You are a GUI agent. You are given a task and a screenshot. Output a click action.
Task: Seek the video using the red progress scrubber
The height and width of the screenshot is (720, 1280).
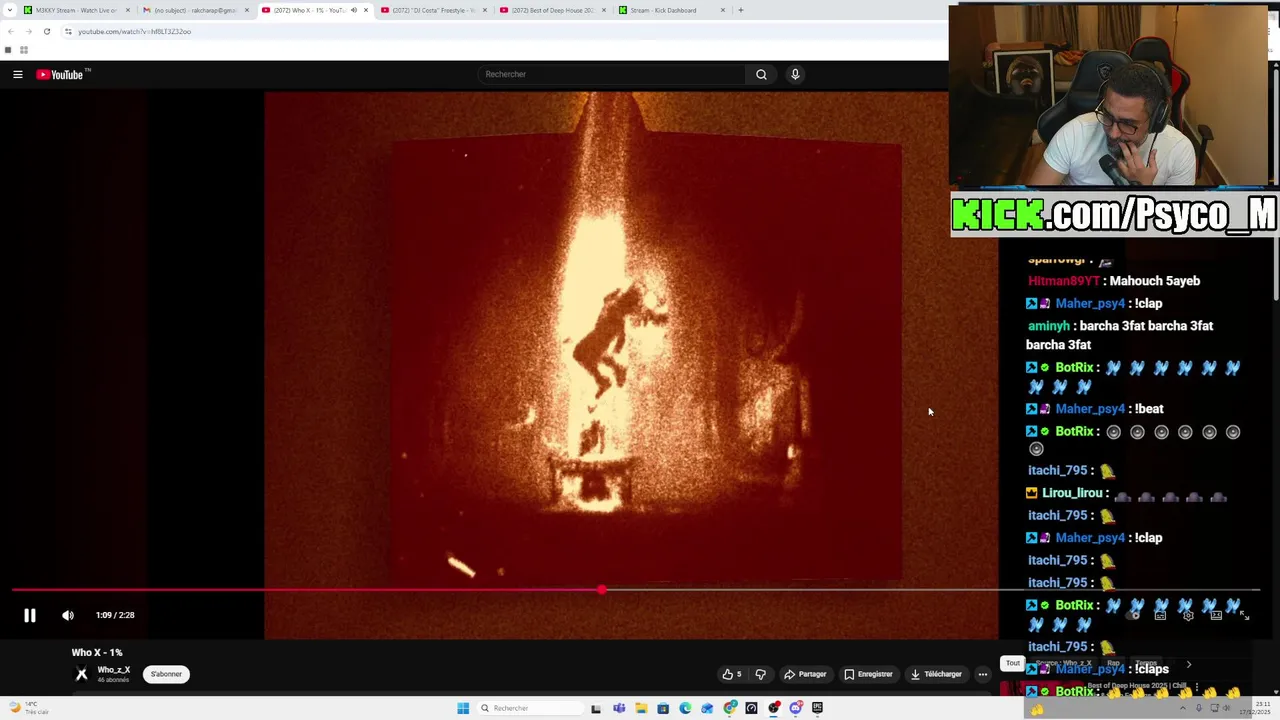click(x=601, y=590)
